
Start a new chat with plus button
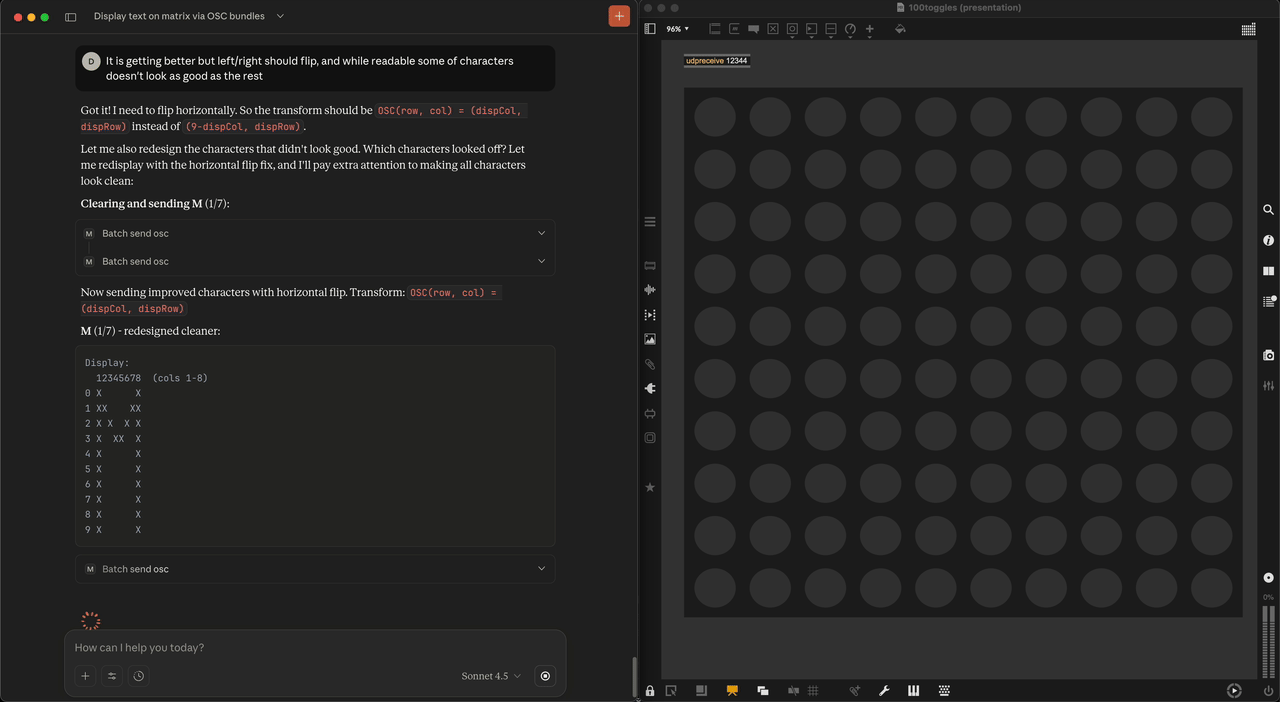click(x=619, y=16)
